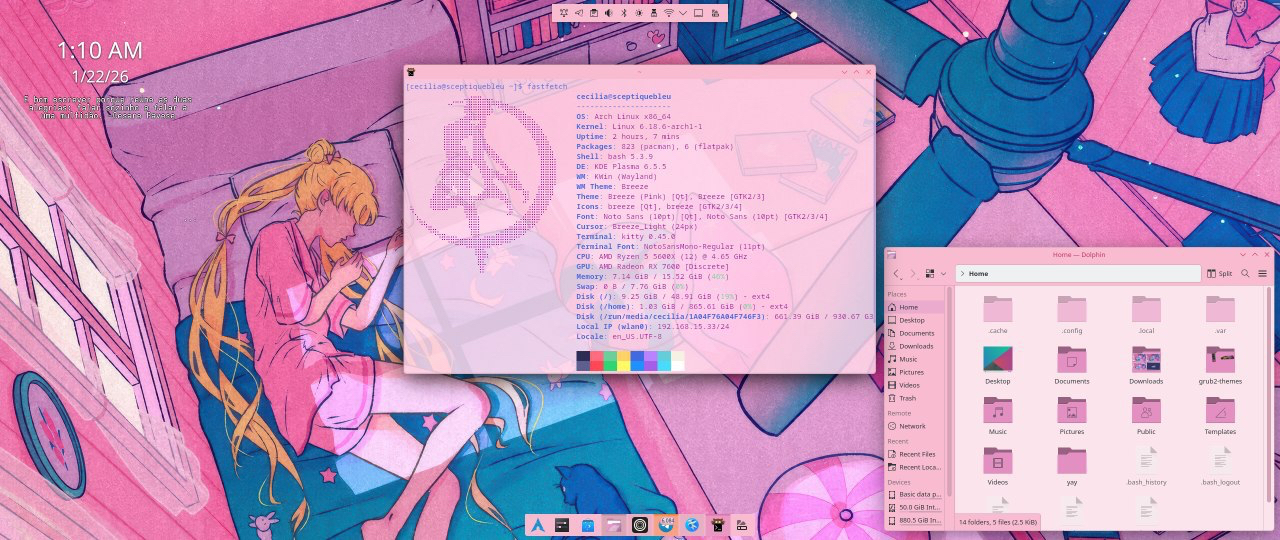The image size is (1280, 540).
Task: Open the grub2-themes folder
Action: (x=1220, y=364)
